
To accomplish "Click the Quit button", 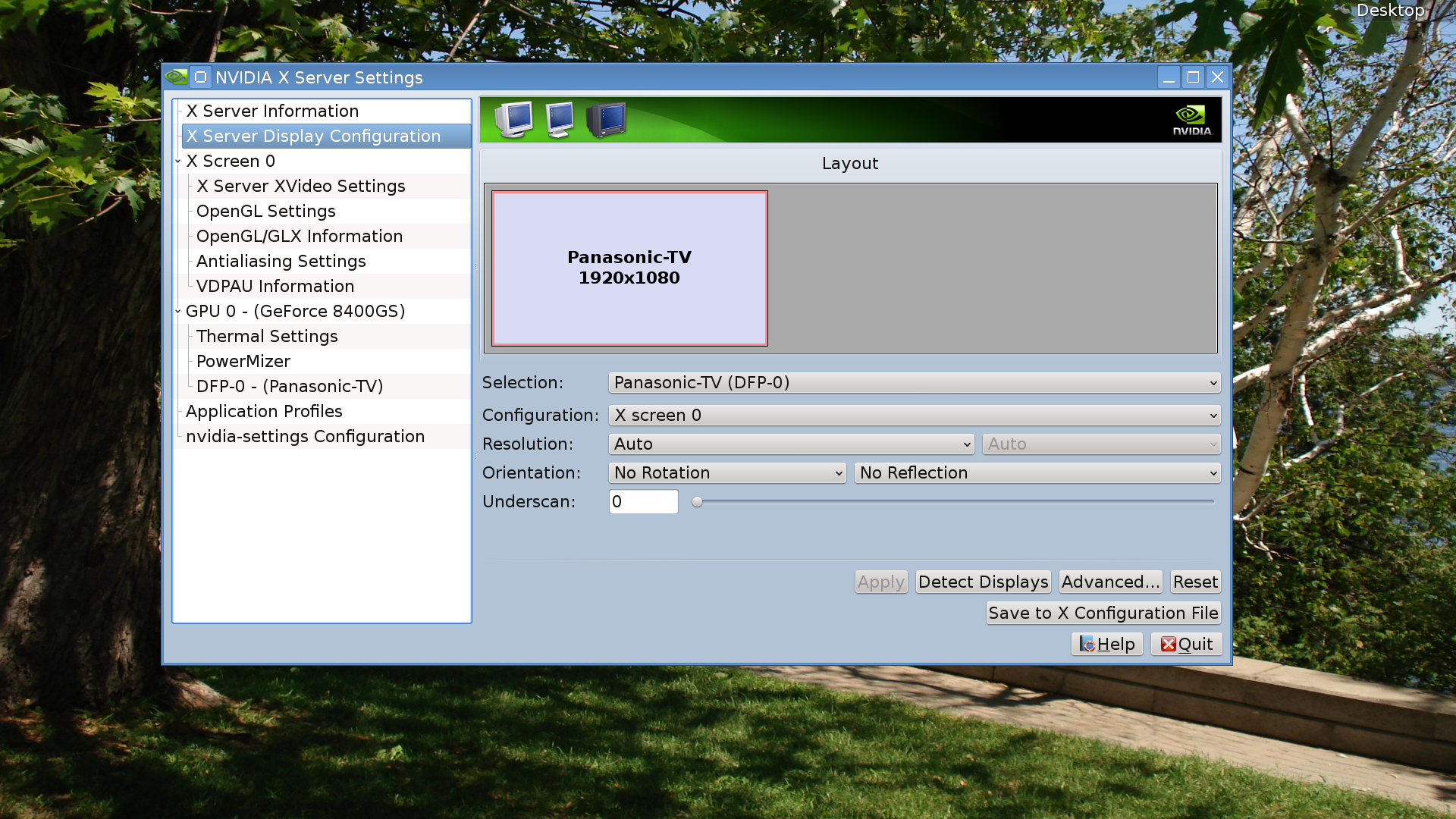I will click(x=1186, y=644).
